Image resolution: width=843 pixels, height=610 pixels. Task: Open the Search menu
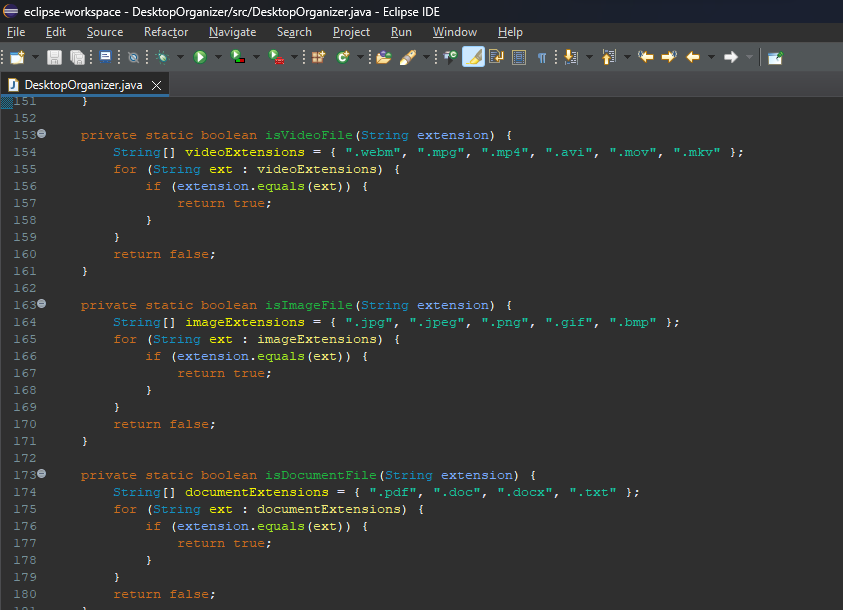point(294,32)
